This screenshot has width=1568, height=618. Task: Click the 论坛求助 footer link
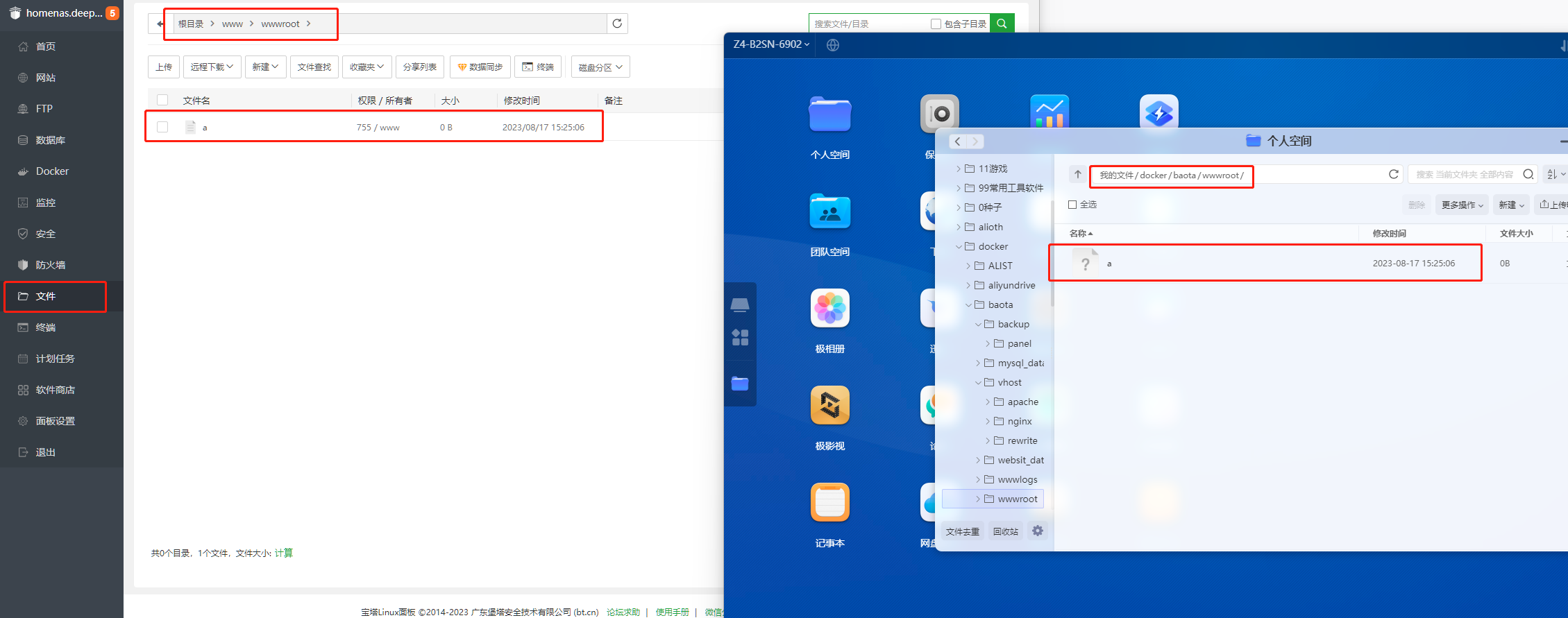[623, 612]
